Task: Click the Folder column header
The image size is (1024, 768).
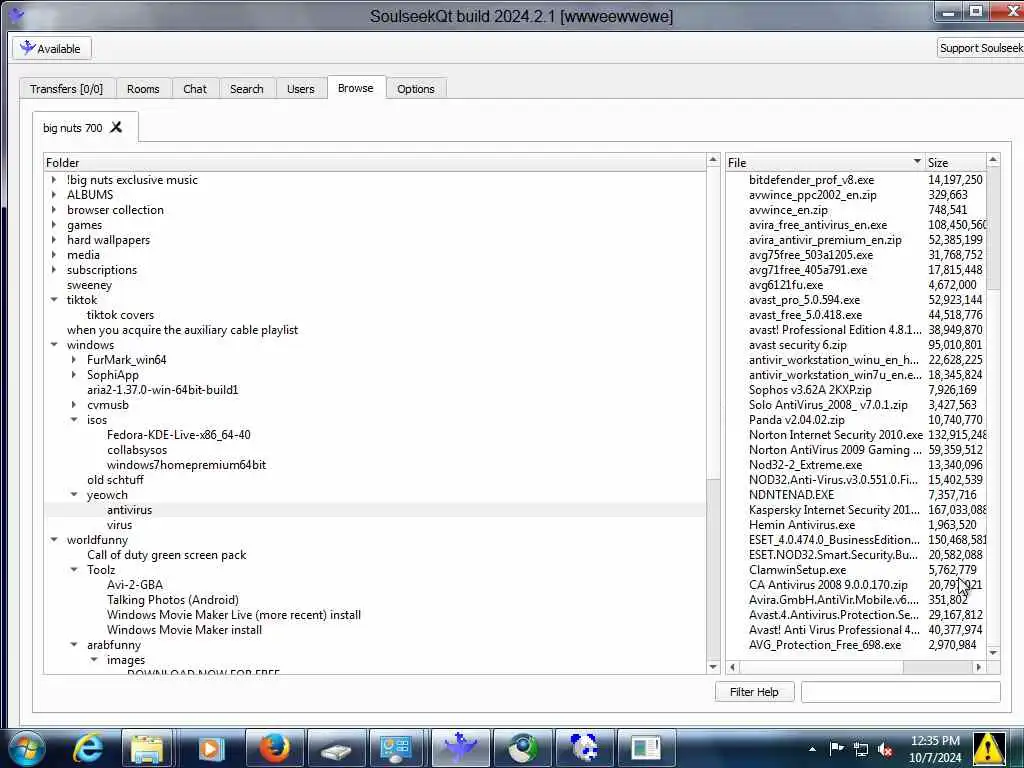Action: [374, 163]
